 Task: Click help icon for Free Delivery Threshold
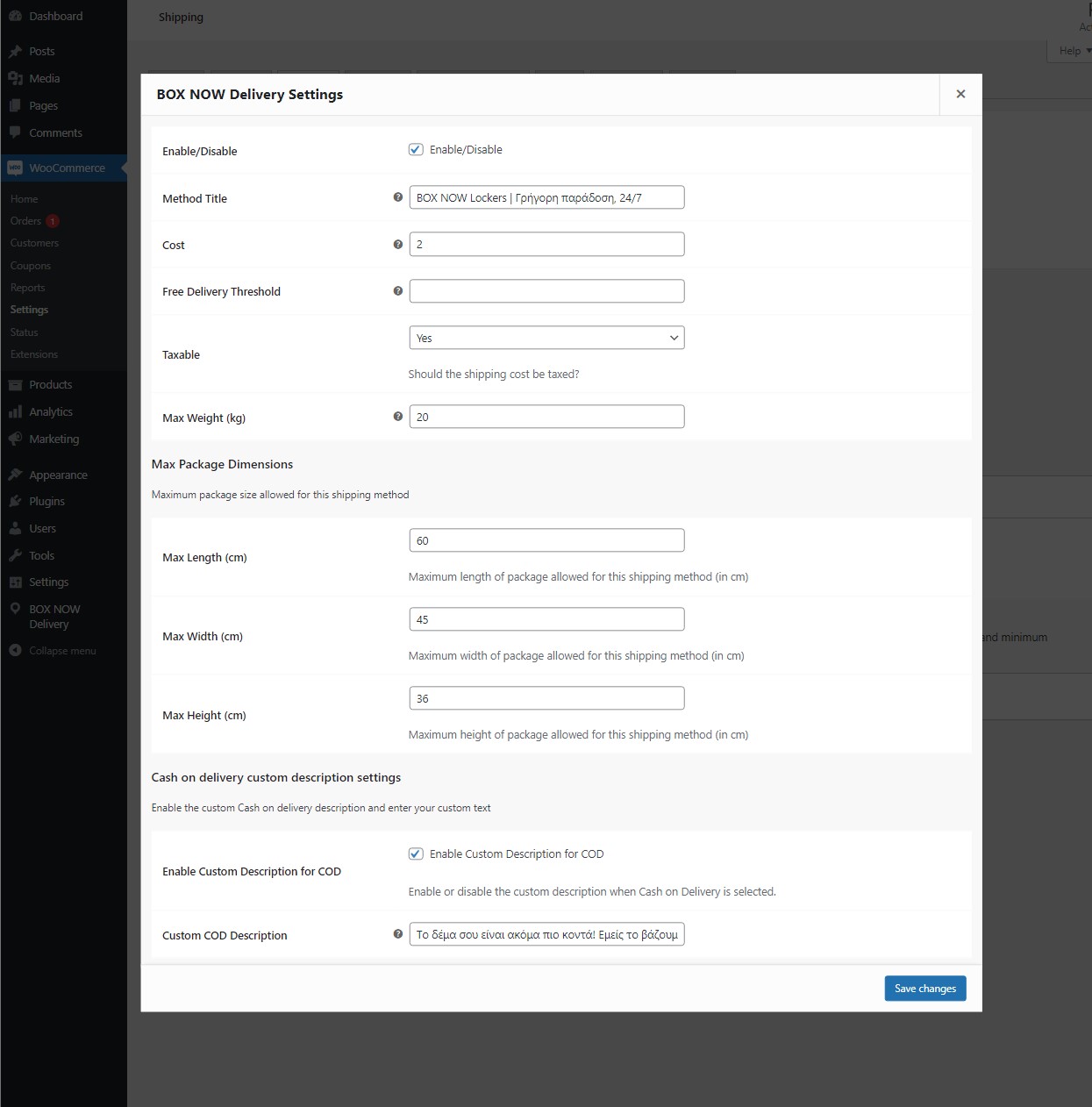click(398, 291)
